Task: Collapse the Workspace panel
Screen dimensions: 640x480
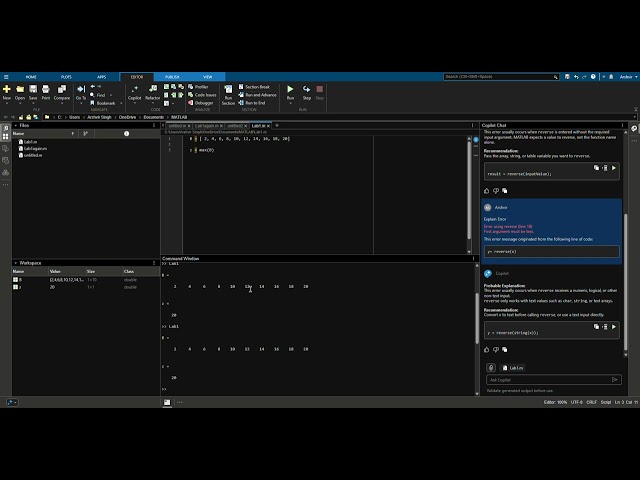Action: click(16, 263)
